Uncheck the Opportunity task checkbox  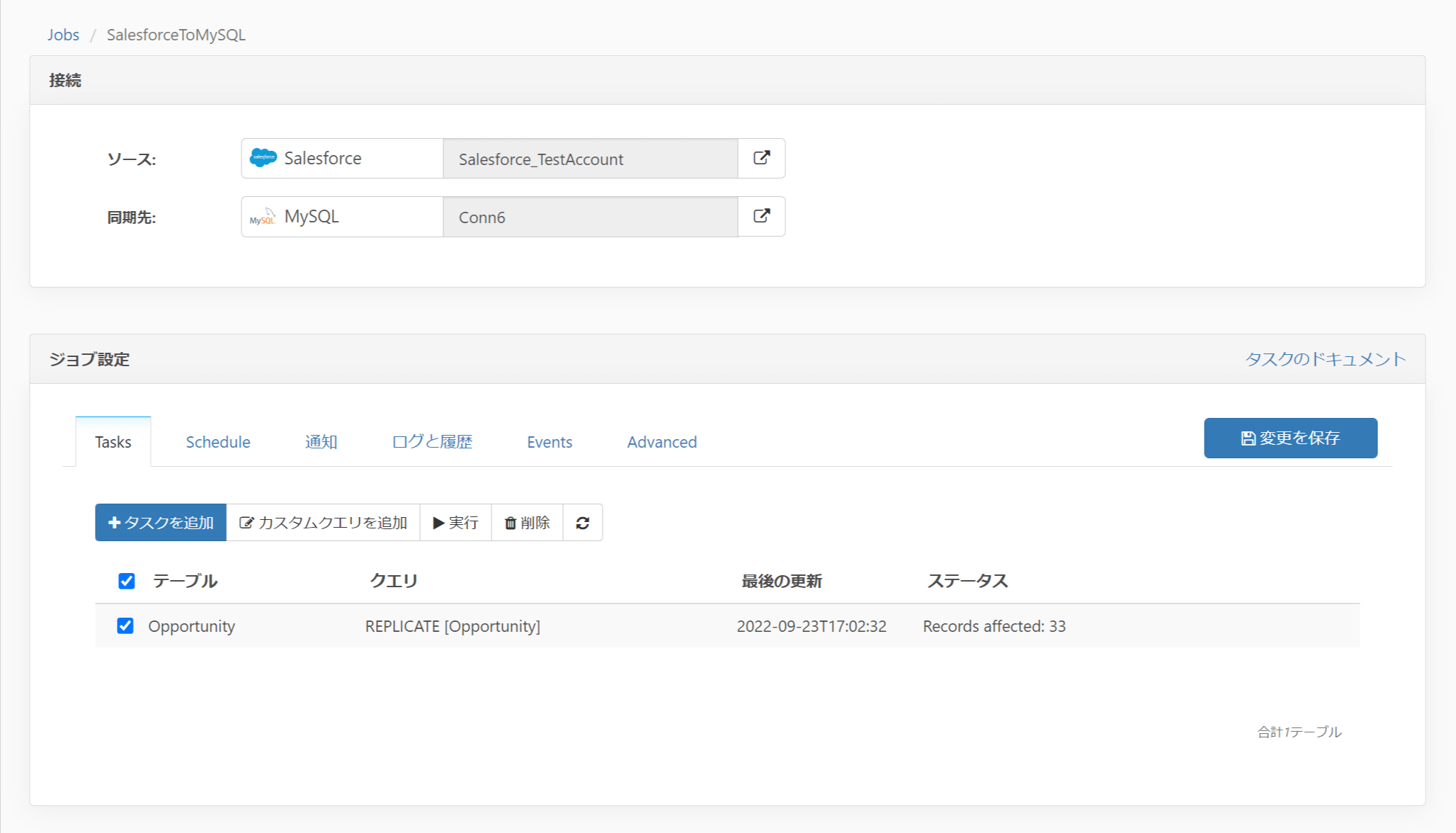(125, 625)
